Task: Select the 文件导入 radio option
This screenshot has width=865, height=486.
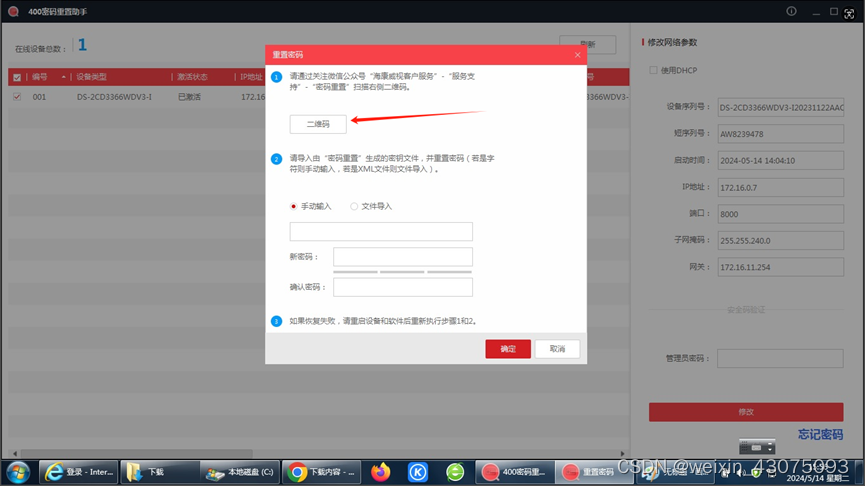Action: click(354, 206)
